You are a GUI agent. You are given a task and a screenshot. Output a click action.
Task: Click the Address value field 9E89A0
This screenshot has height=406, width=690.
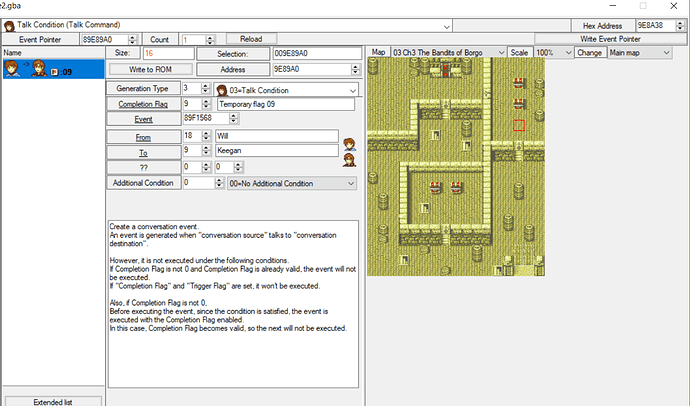pos(312,69)
